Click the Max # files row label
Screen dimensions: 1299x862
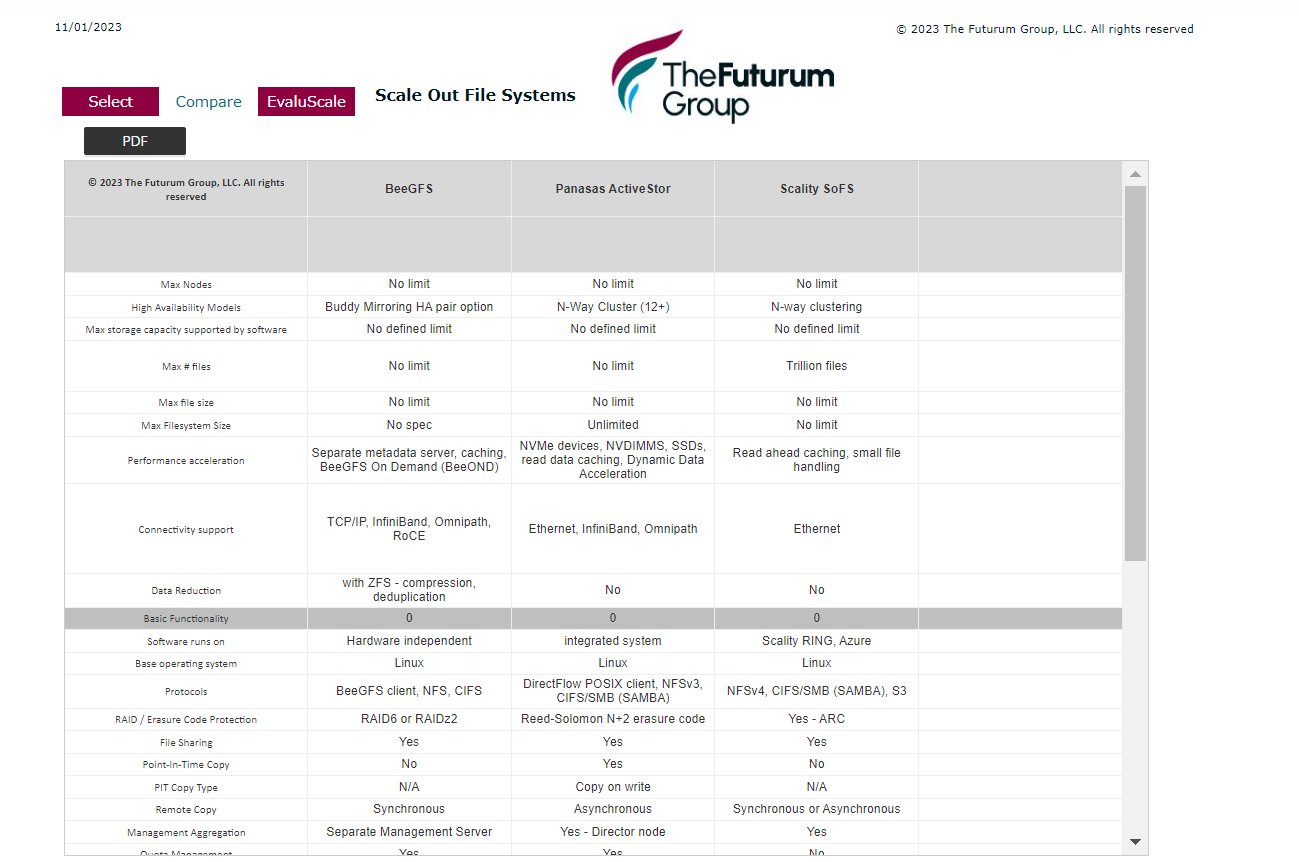click(186, 367)
